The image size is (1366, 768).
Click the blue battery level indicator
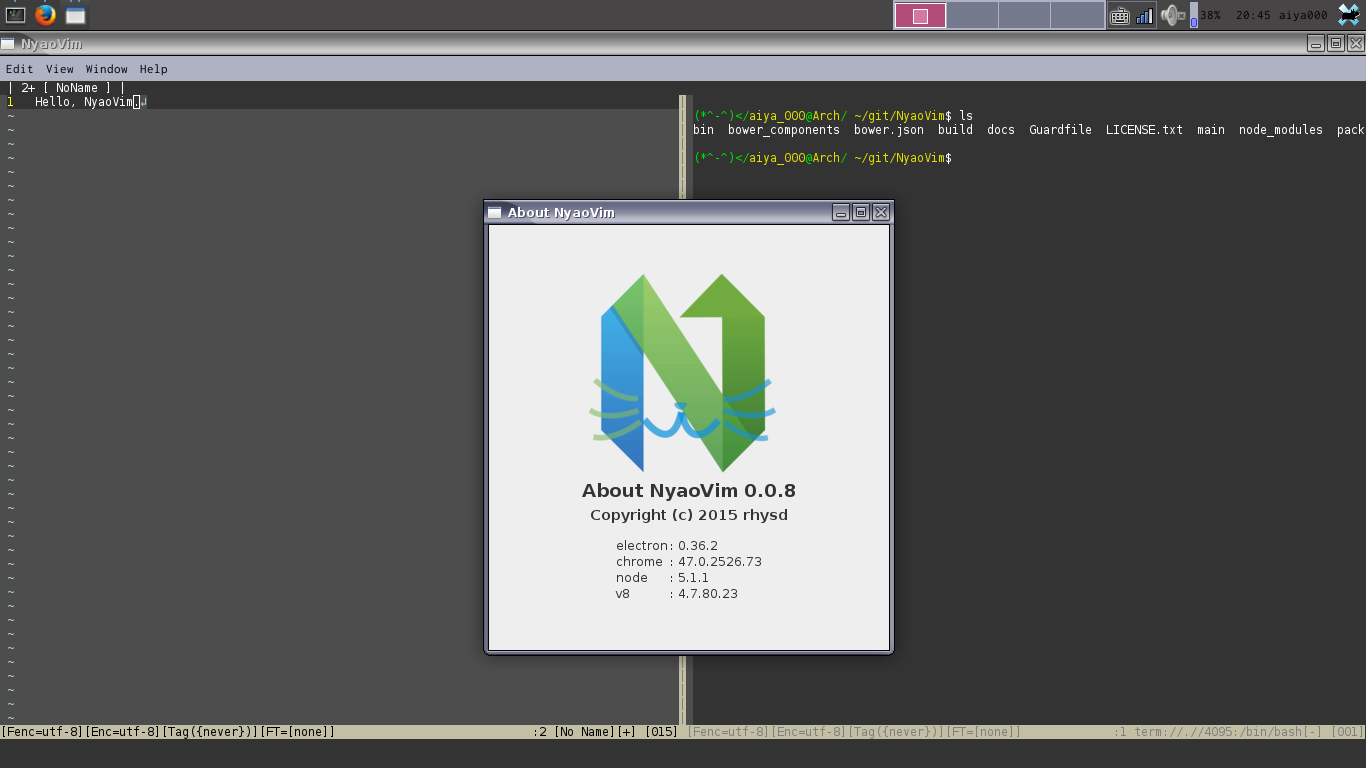click(x=1193, y=15)
